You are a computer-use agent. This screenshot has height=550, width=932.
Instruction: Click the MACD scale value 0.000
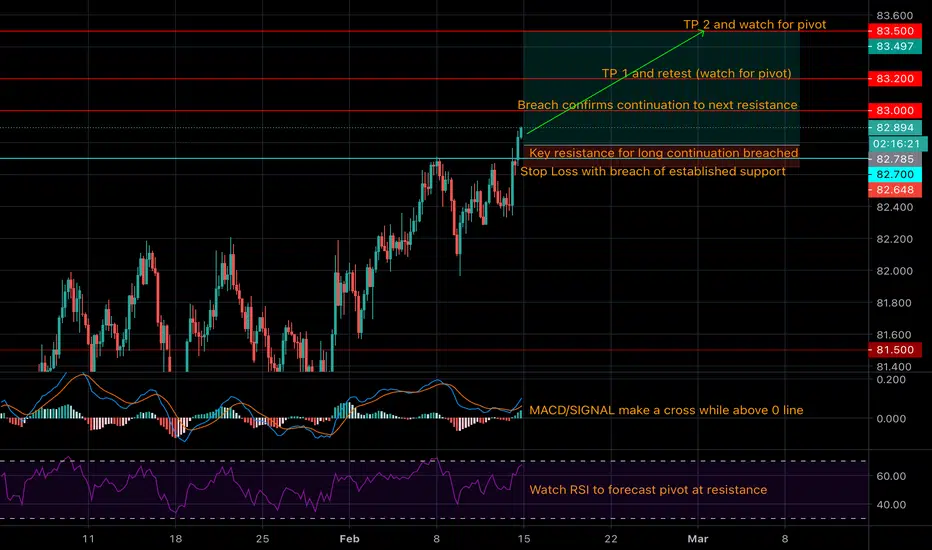point(891,419)
